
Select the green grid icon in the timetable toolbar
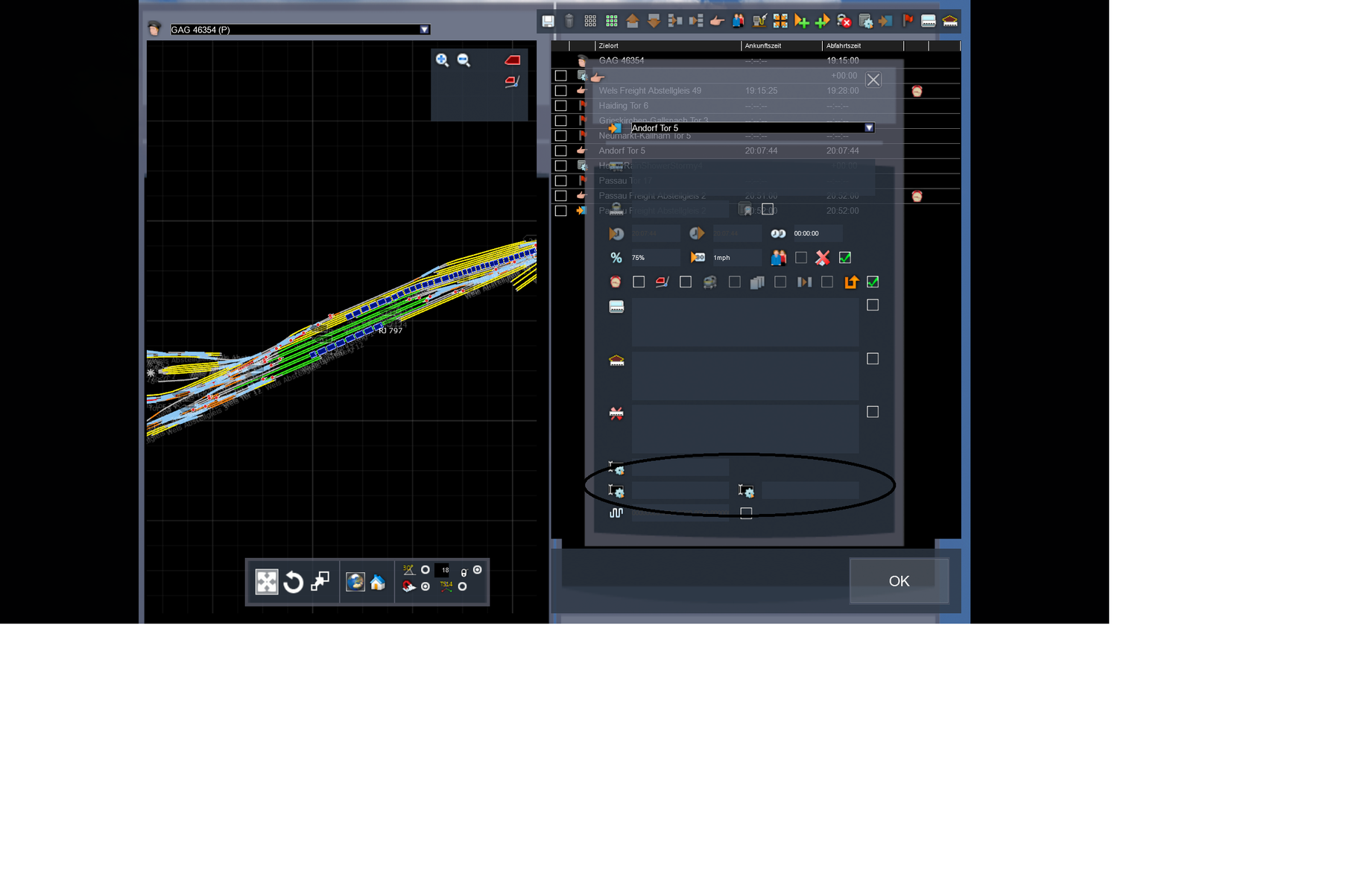click(612, 22)
